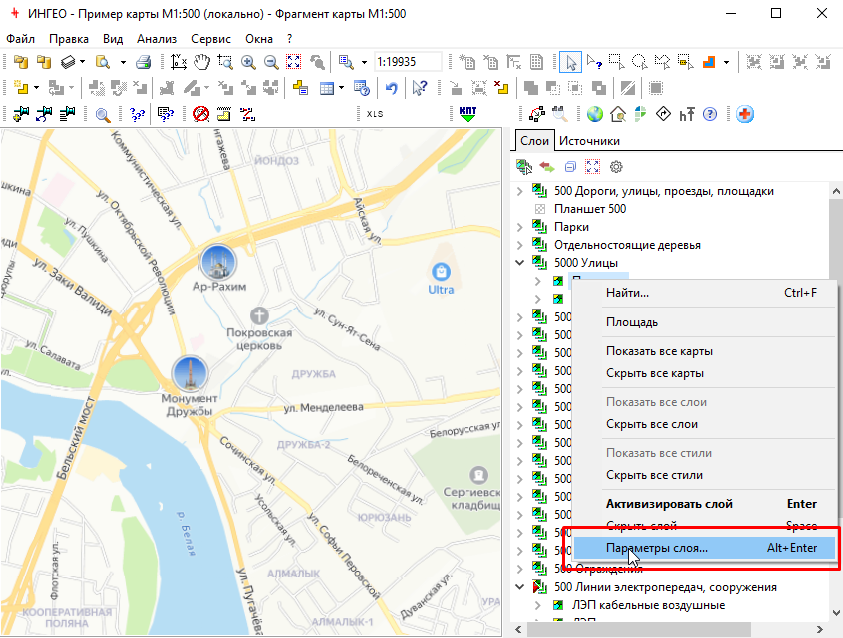Click the globe icon in toolbar
The image size is (843, 638).
coord(595,114)
